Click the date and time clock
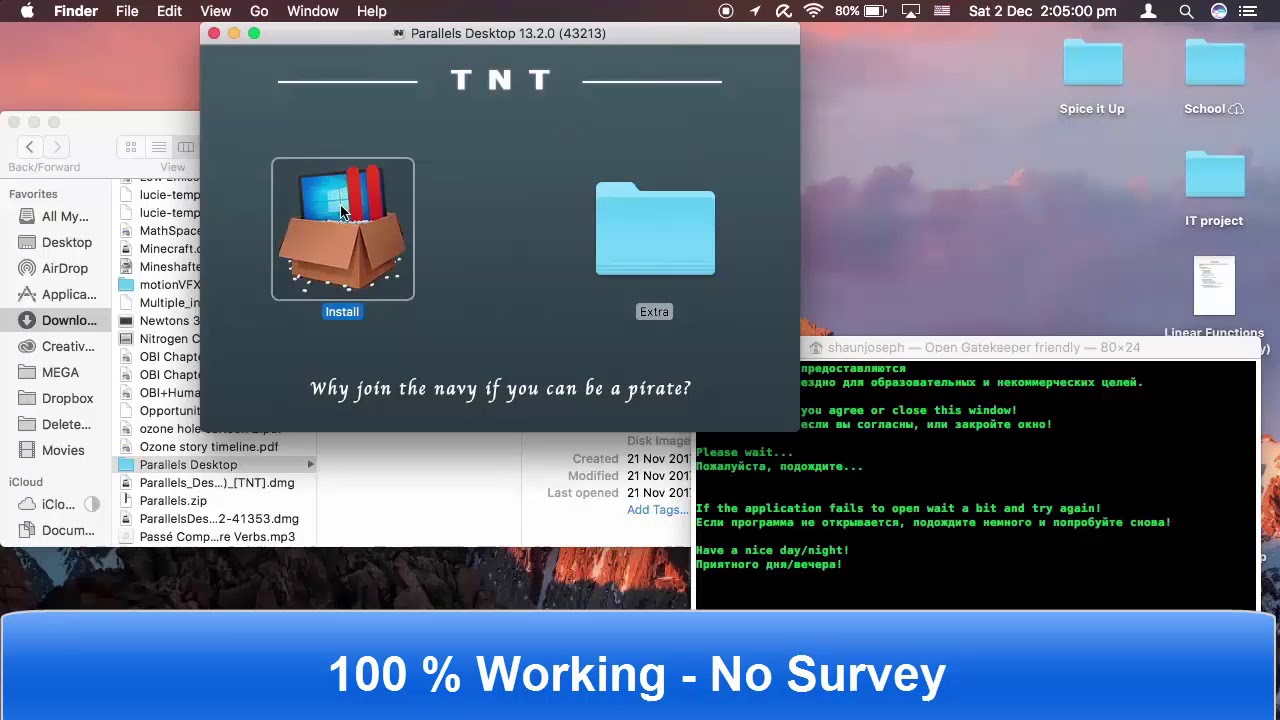The height and width of the screenshot is (720, 1280). click(x=1043, y=11)
